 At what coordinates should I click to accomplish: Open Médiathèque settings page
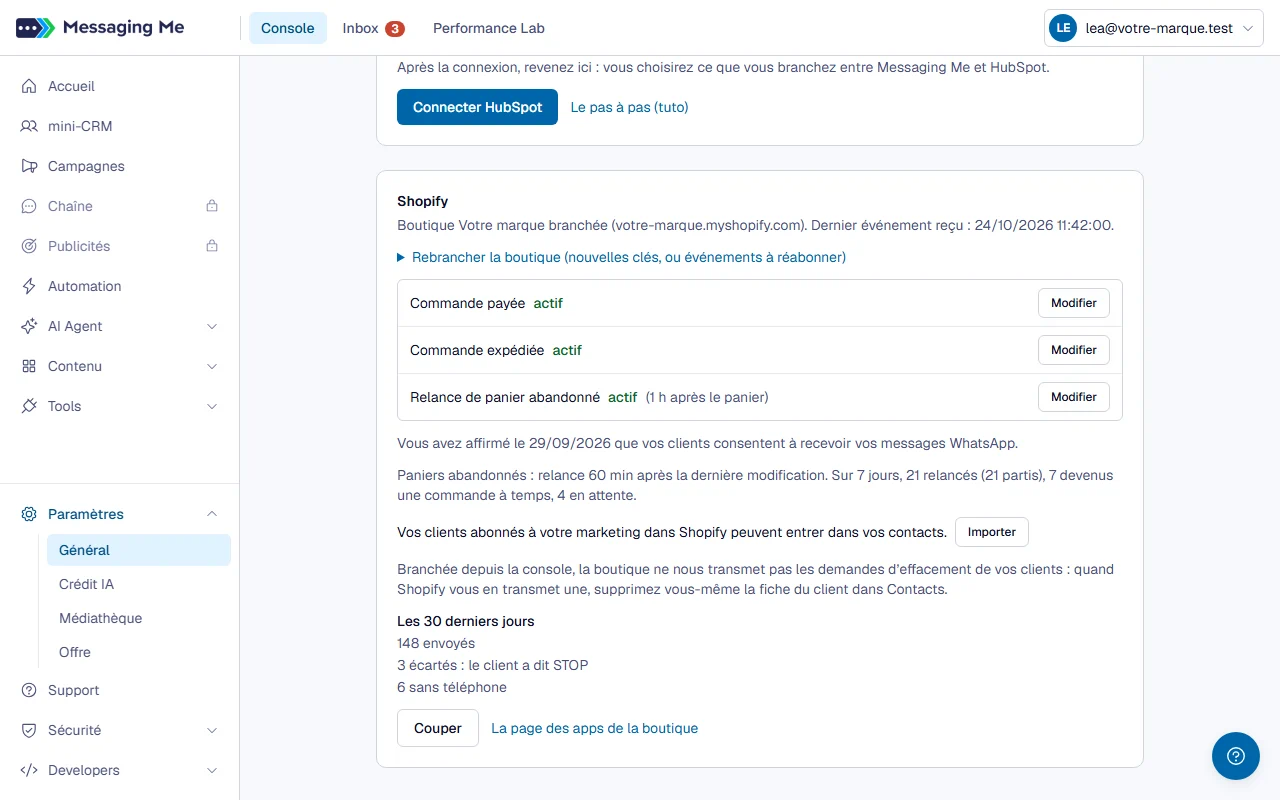138,618
